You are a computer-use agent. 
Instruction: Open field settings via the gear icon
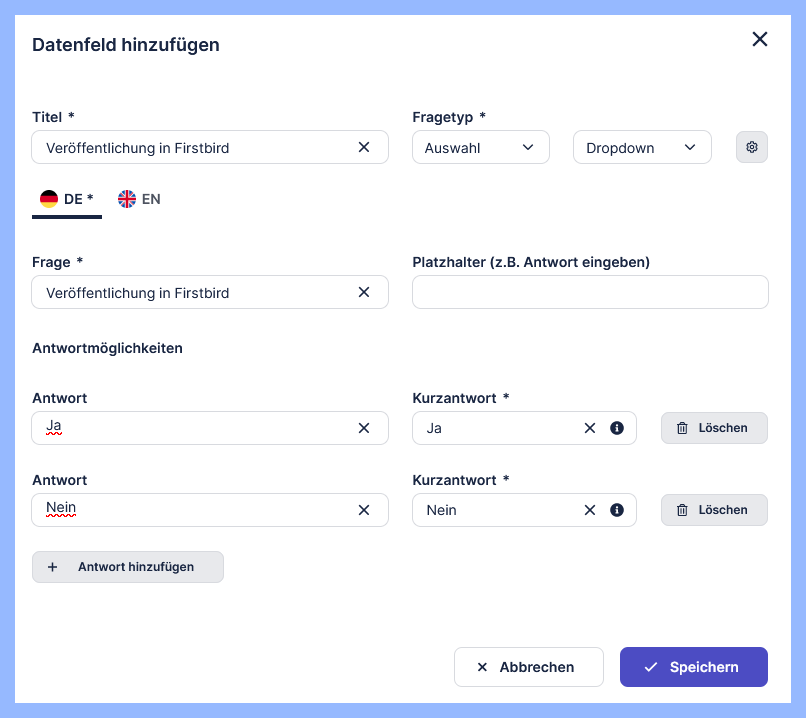pos(752,147)
